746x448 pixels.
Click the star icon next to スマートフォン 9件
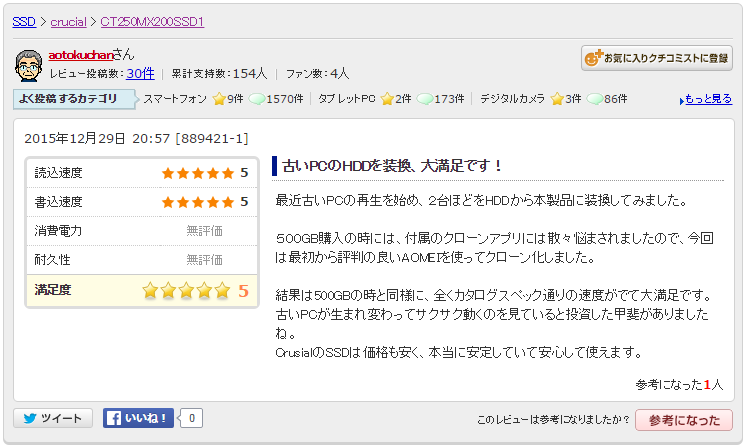coord(219,99)
